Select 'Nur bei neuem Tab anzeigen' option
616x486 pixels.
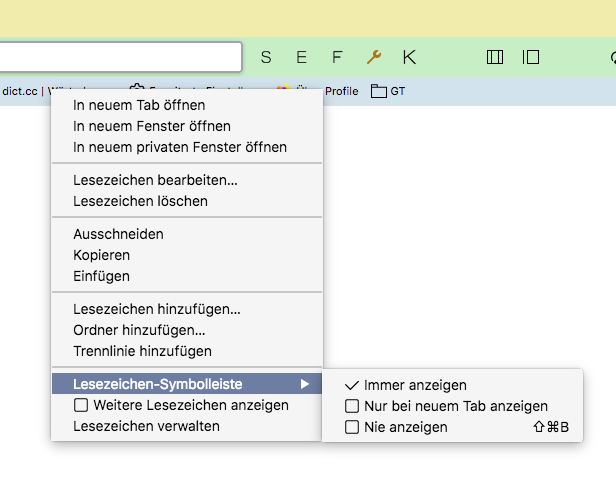coord(352,406)
